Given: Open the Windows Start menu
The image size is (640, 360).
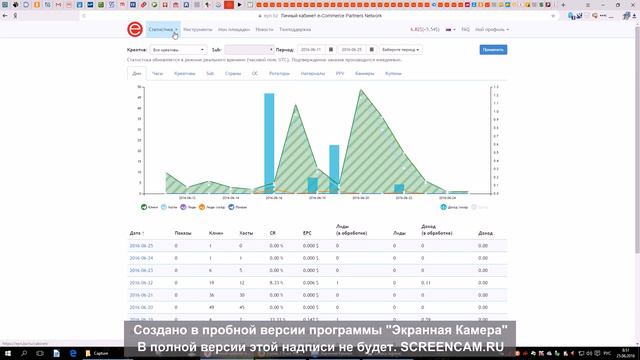Looking at the screenshot, I should pos(7,353).
